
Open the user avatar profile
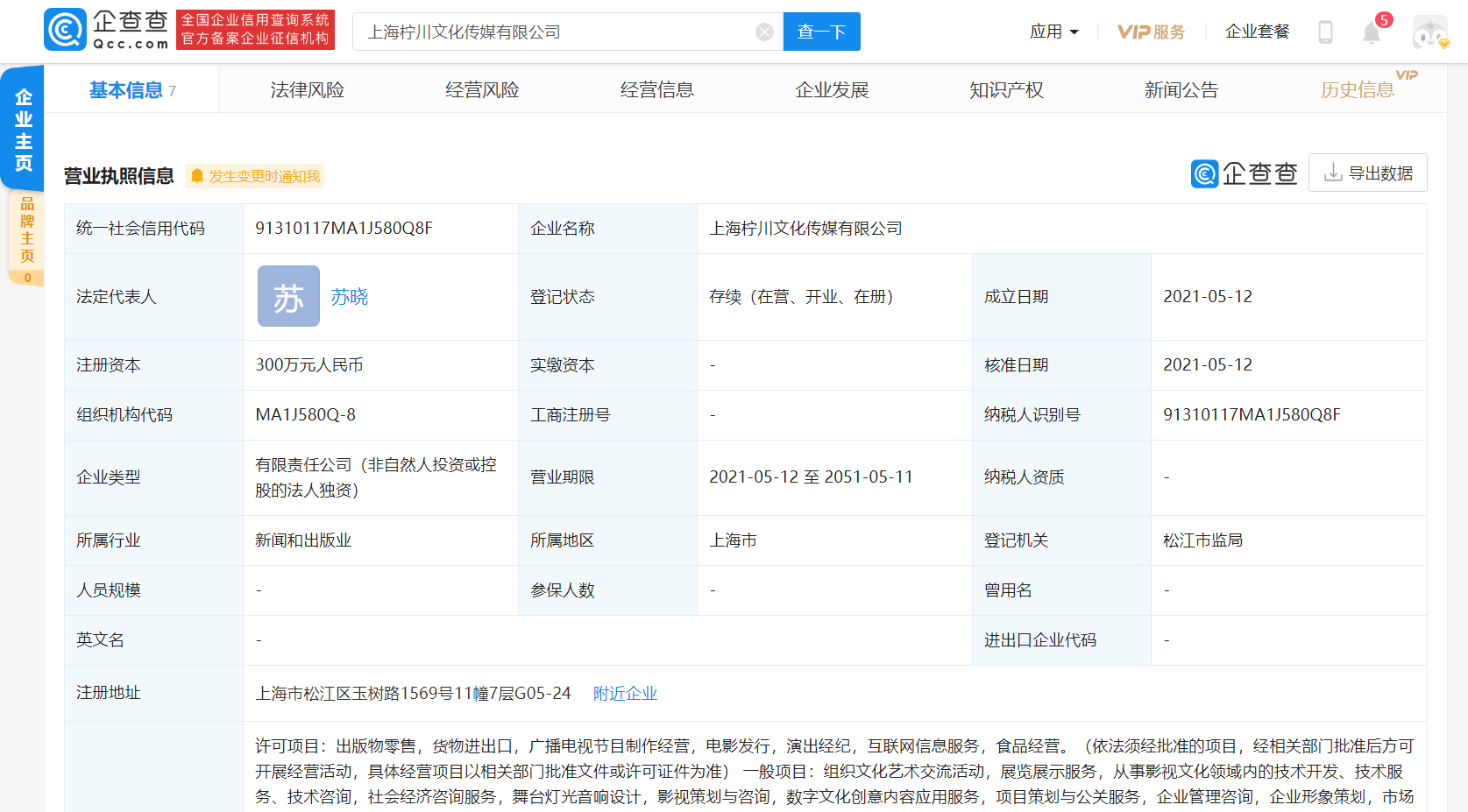tap(1429, 33)
